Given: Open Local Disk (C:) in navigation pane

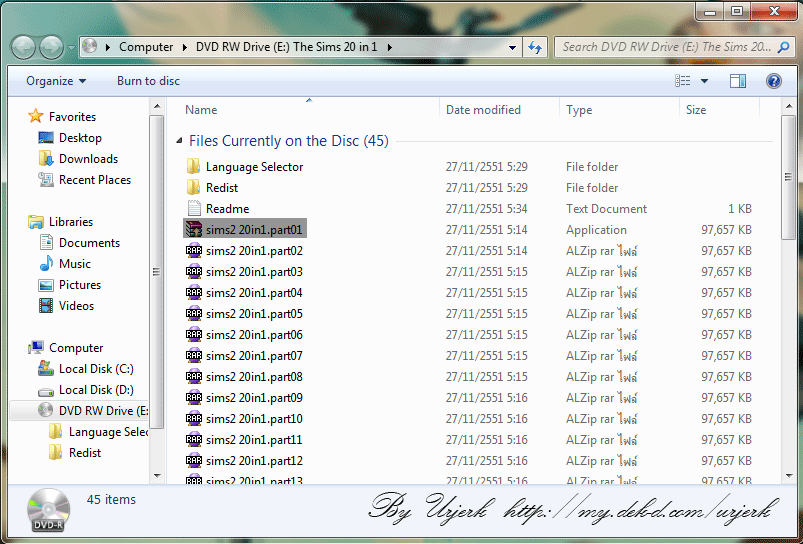Looking at the screenshot, I should point(86,369).
